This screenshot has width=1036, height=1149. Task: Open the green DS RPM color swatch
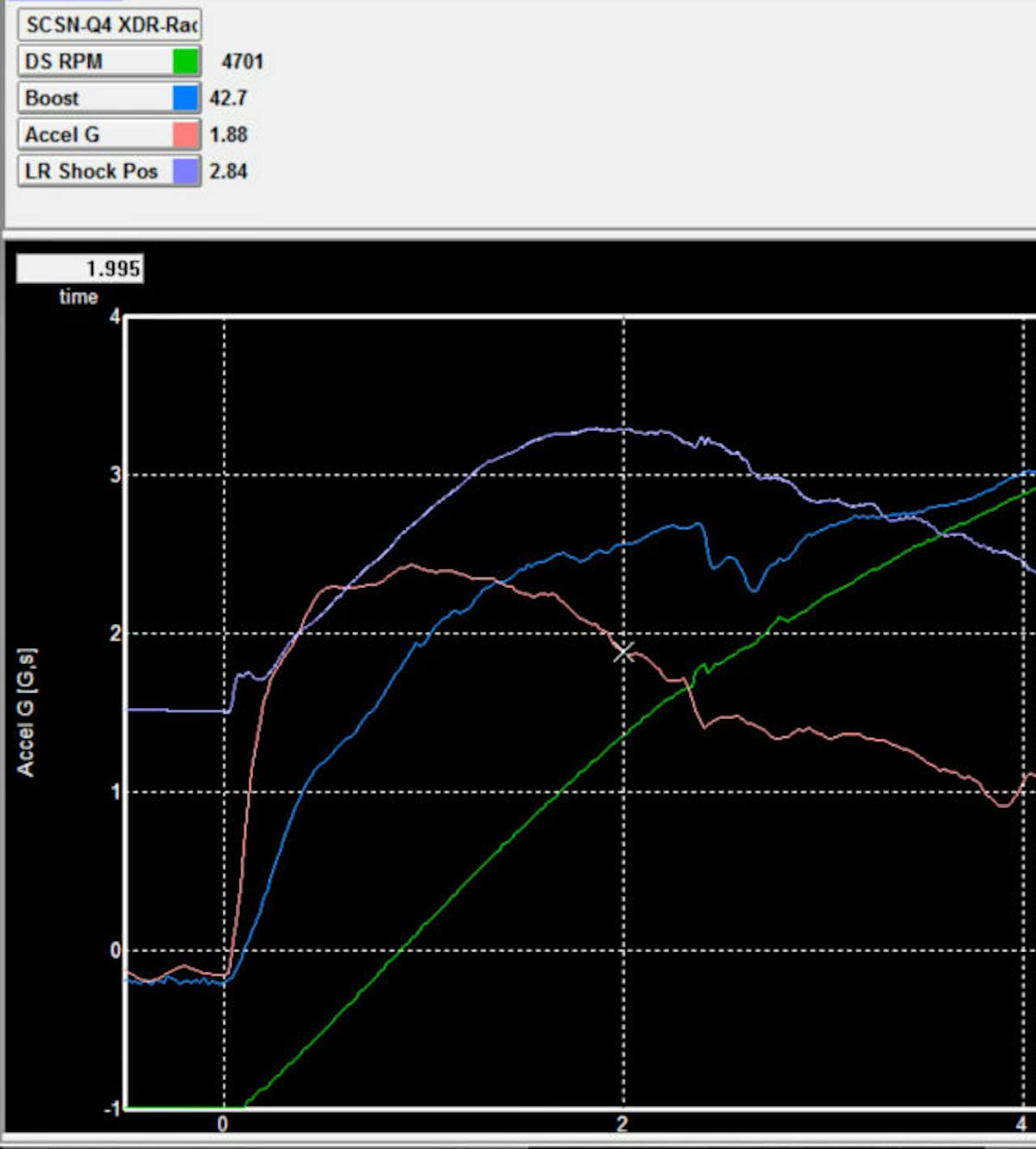pyautogui.click(x=186, y=61)
